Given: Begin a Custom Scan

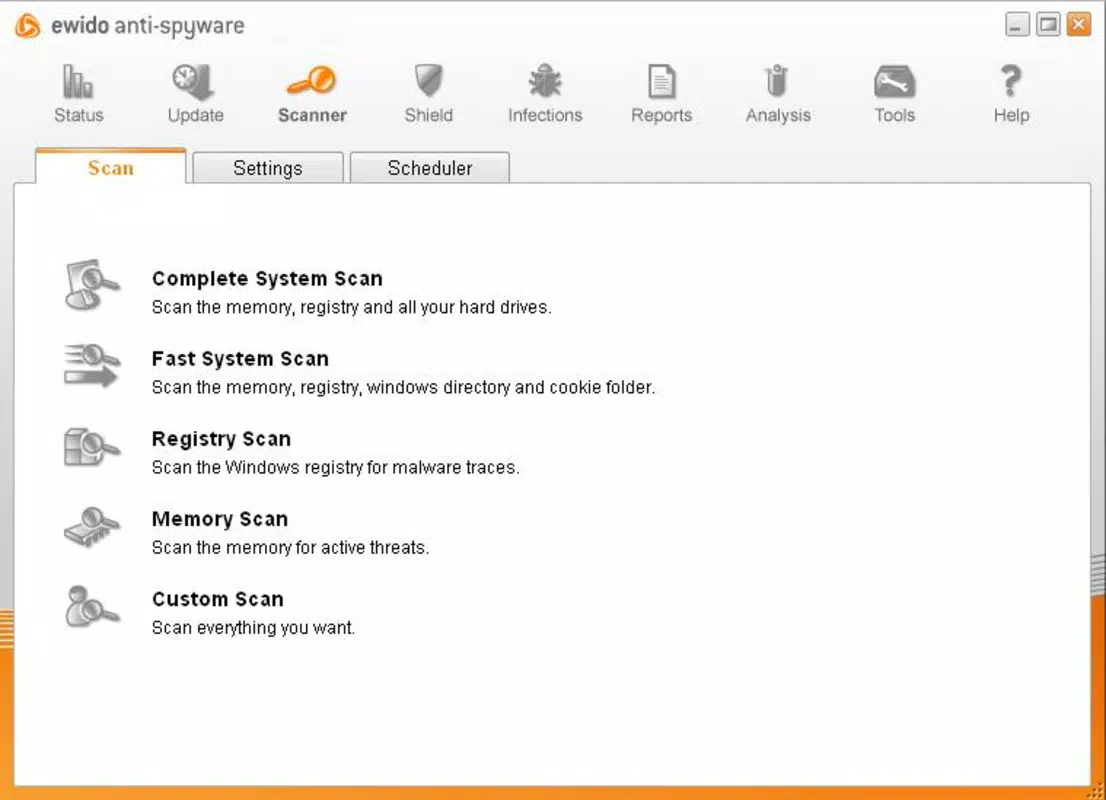Looking at the screenshot, I should (x=218, y=599).
